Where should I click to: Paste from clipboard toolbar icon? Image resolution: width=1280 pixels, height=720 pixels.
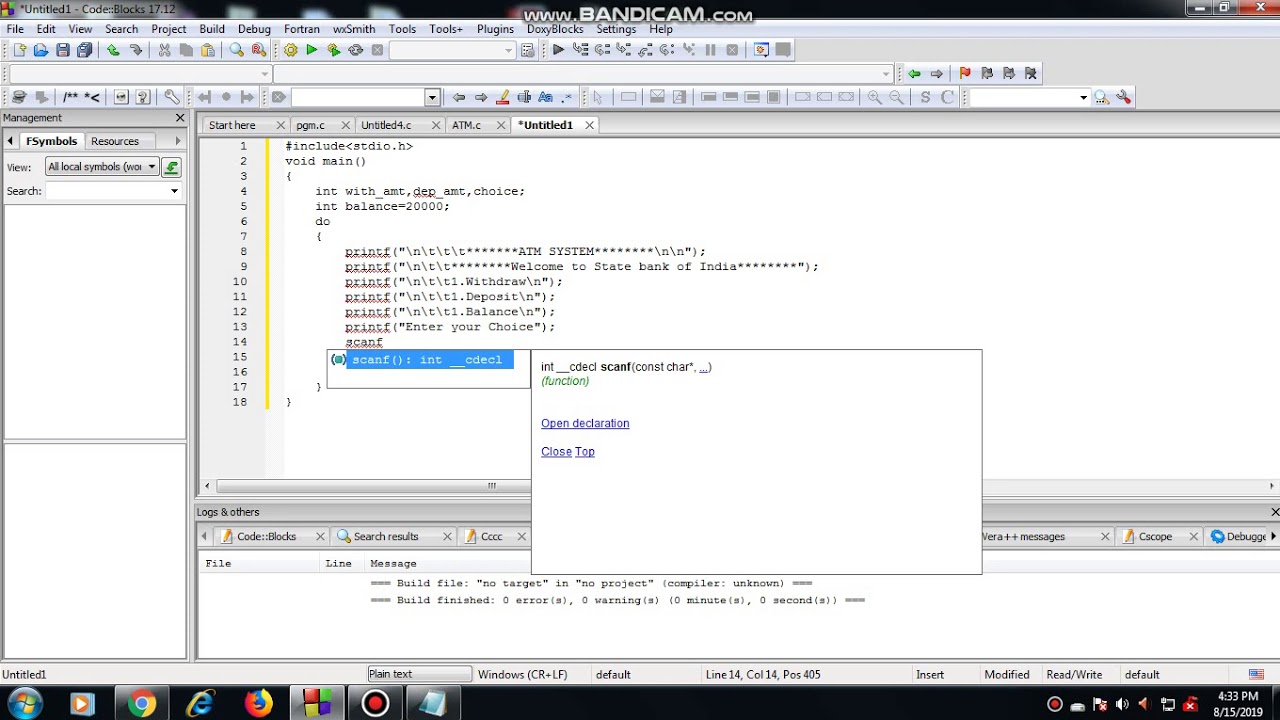click(208, 50)
